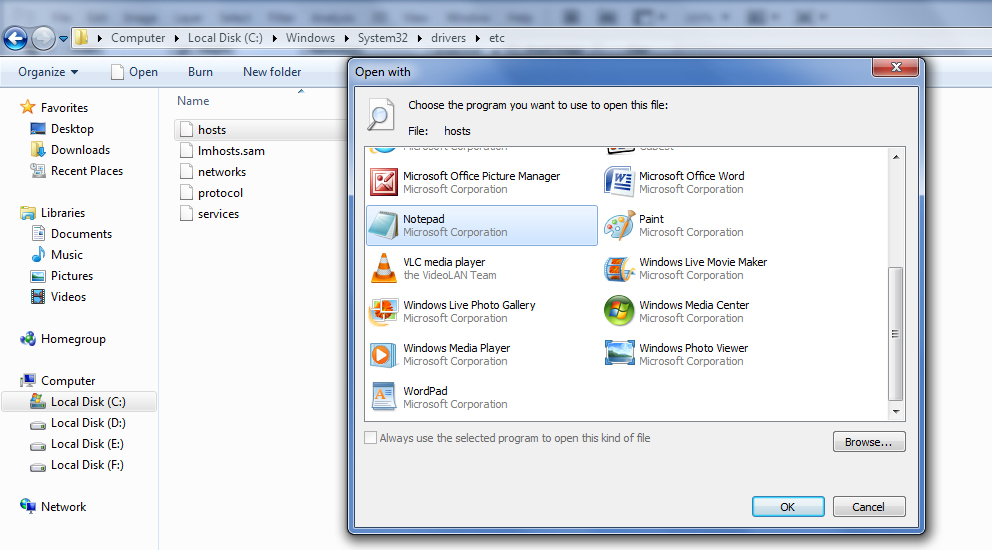This screenshot has height=550, width=992.
Task: Navigate to System32 in address bar
Action: [x=383, y=38]
